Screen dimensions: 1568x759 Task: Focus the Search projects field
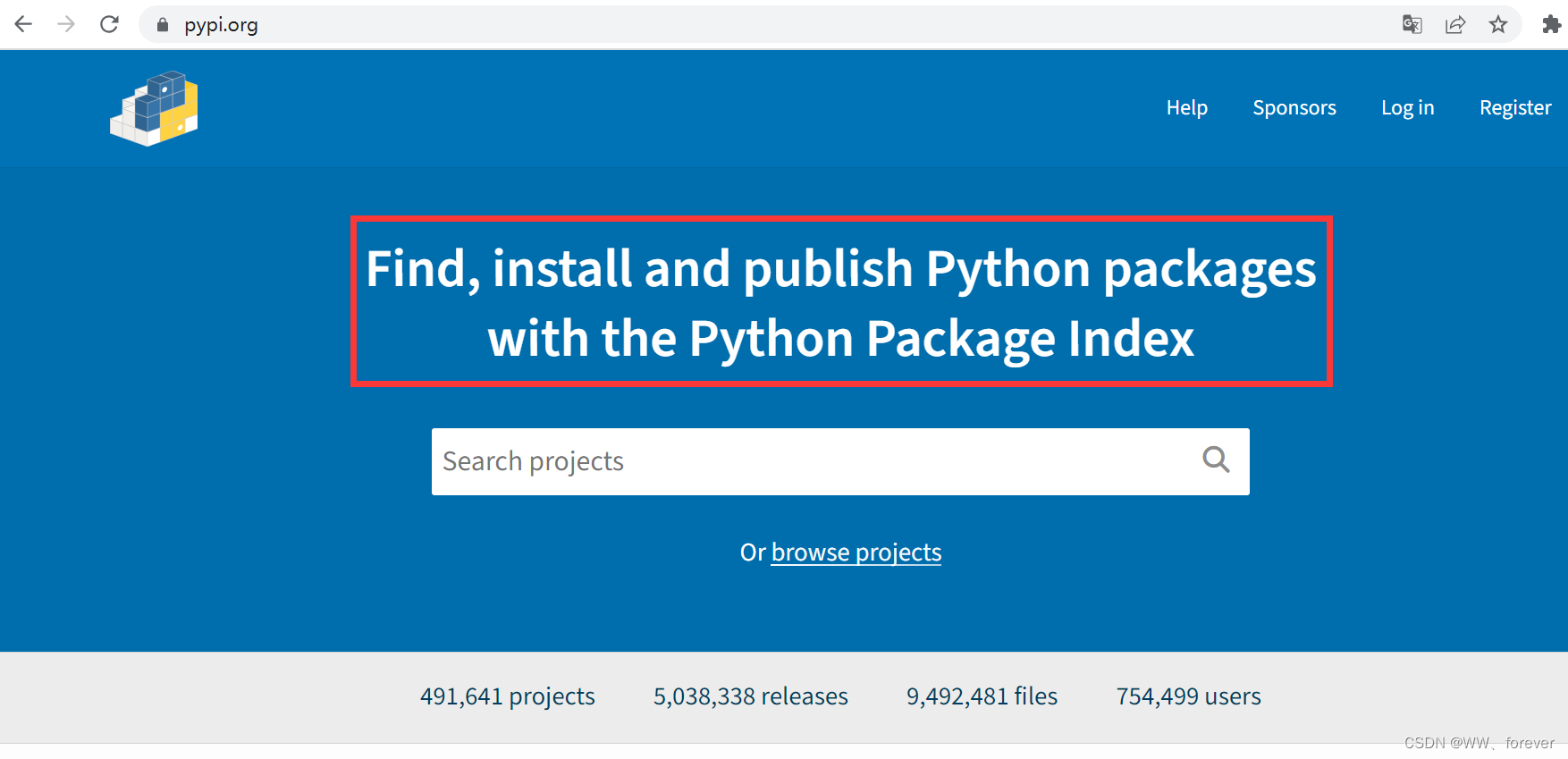[840, 461]
